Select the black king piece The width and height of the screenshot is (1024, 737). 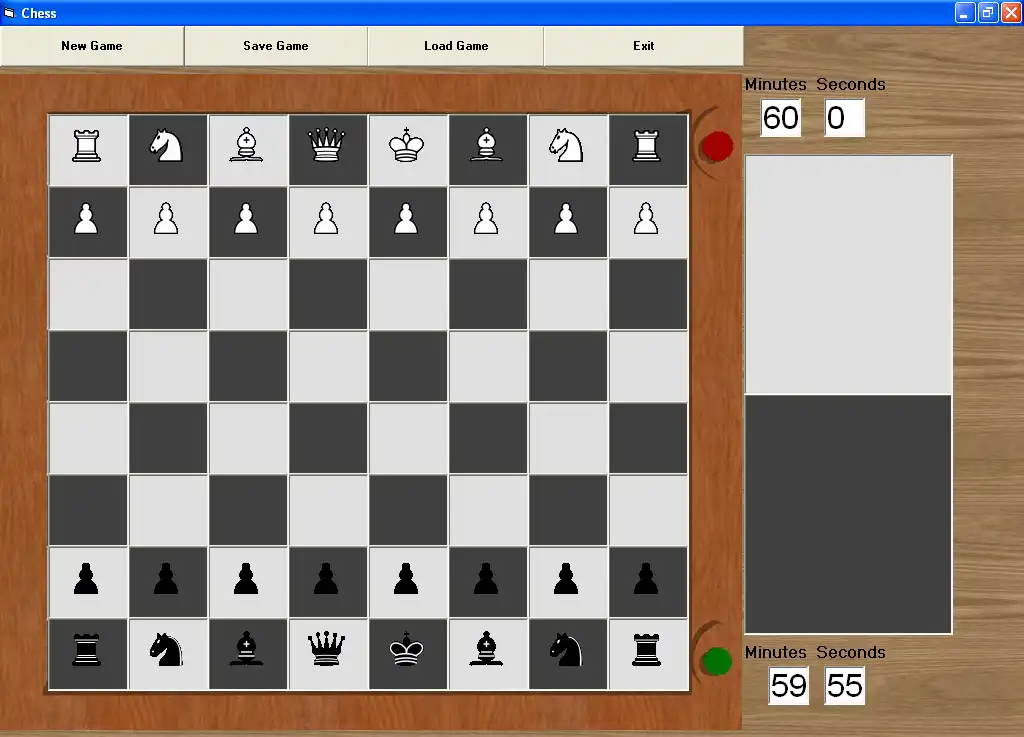pos(406,649)
